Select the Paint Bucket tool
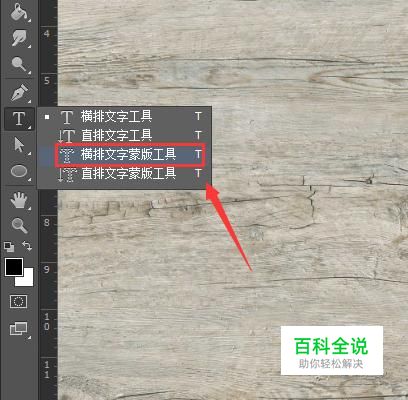Image resolution: width=408 pixels, height=400 pixels. 19,13
